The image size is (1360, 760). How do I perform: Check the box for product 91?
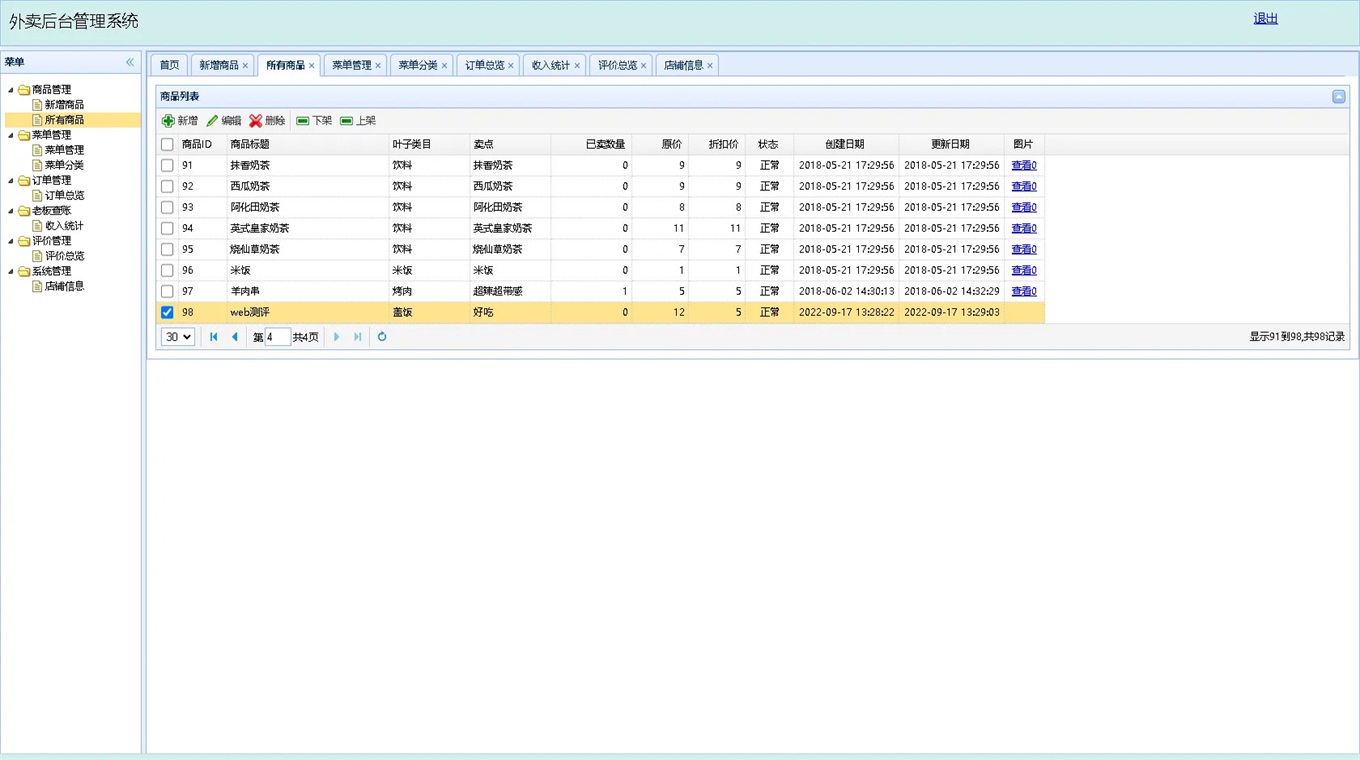(x=167, y=166)
